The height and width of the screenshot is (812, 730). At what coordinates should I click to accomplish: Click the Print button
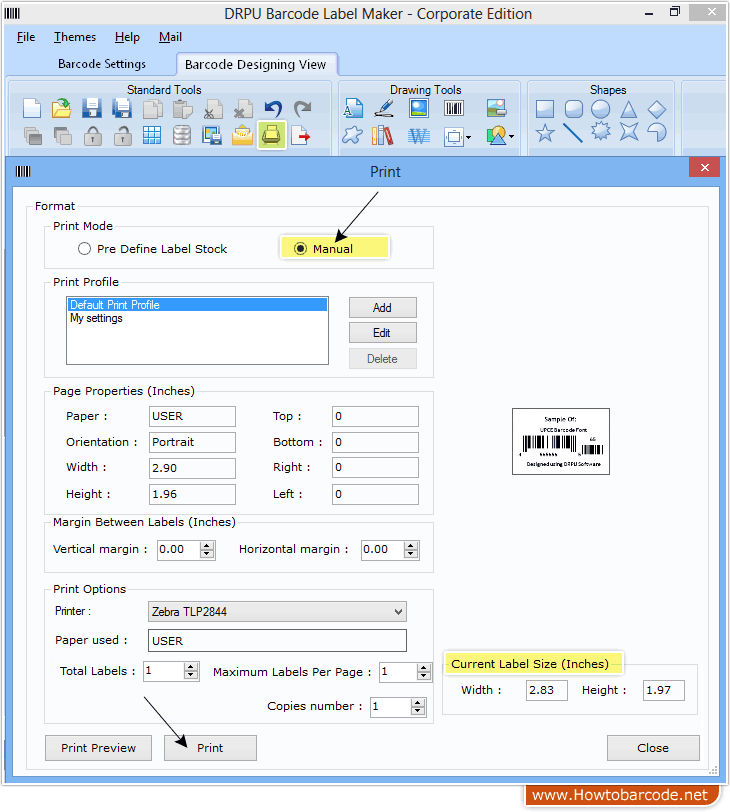pos(210,748)
